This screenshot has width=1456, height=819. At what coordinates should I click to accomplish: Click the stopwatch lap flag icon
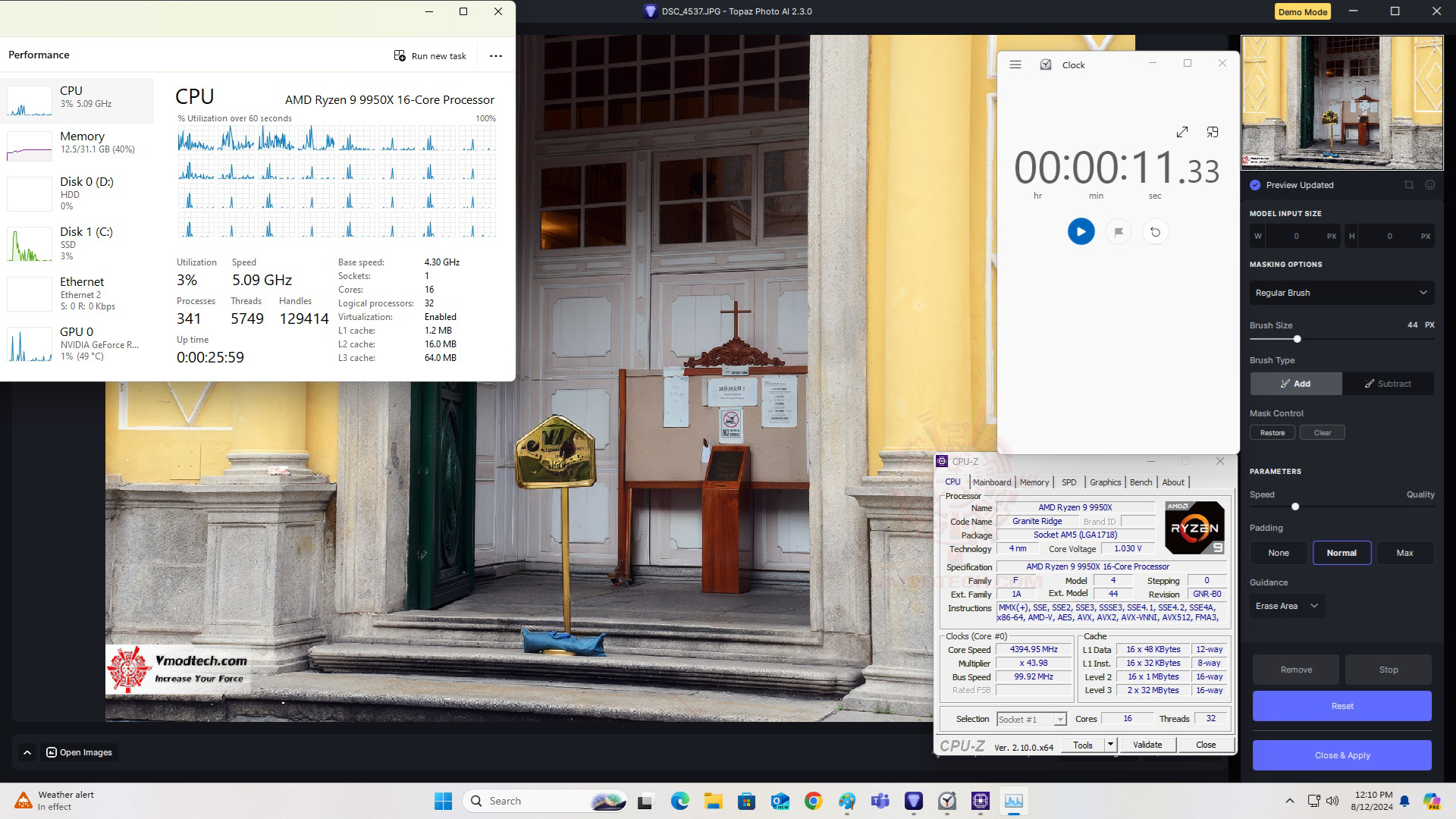1119,232
